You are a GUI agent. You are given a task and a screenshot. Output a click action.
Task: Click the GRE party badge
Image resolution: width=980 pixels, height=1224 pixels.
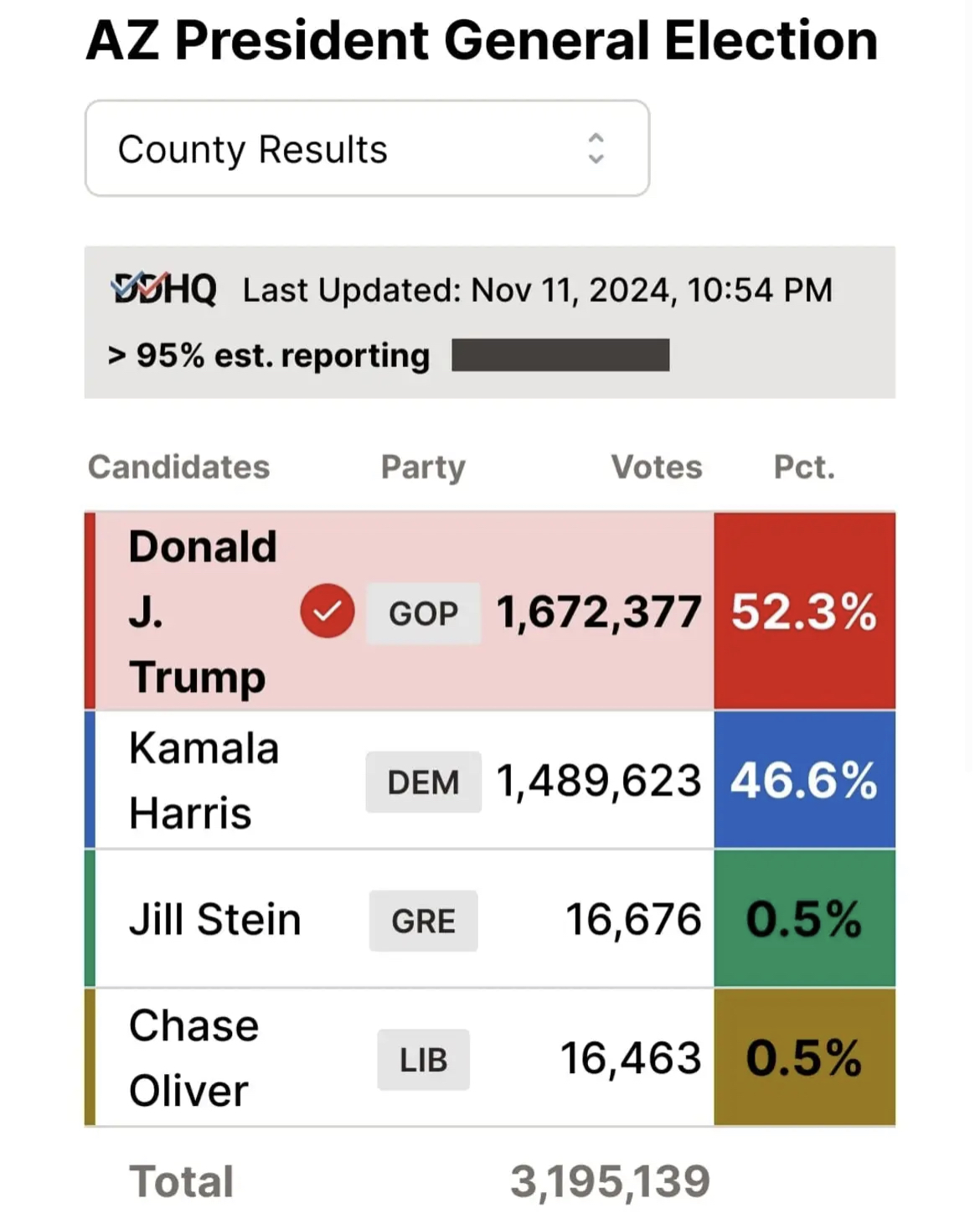point(423,921)
